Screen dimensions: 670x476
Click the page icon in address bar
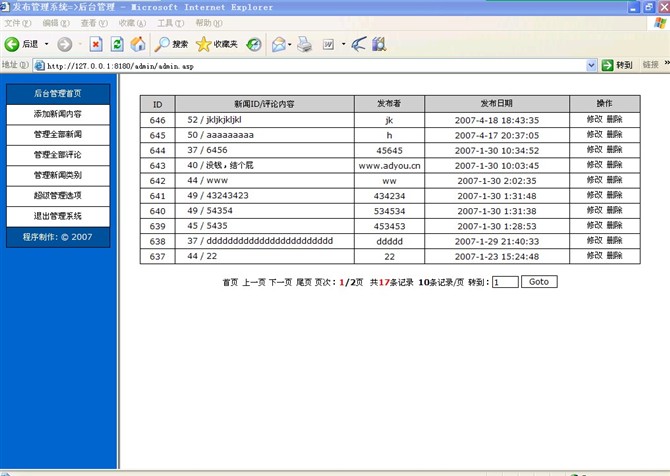(39, 65)
